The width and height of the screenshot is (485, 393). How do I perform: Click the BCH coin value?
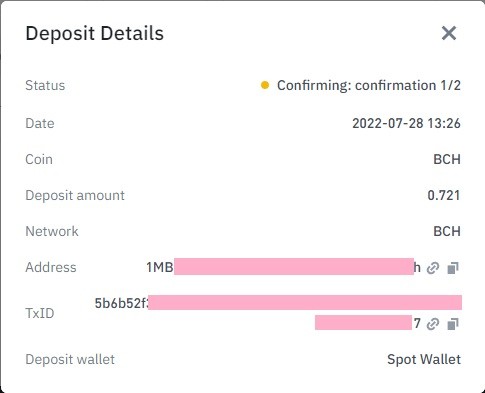point(447,159)
